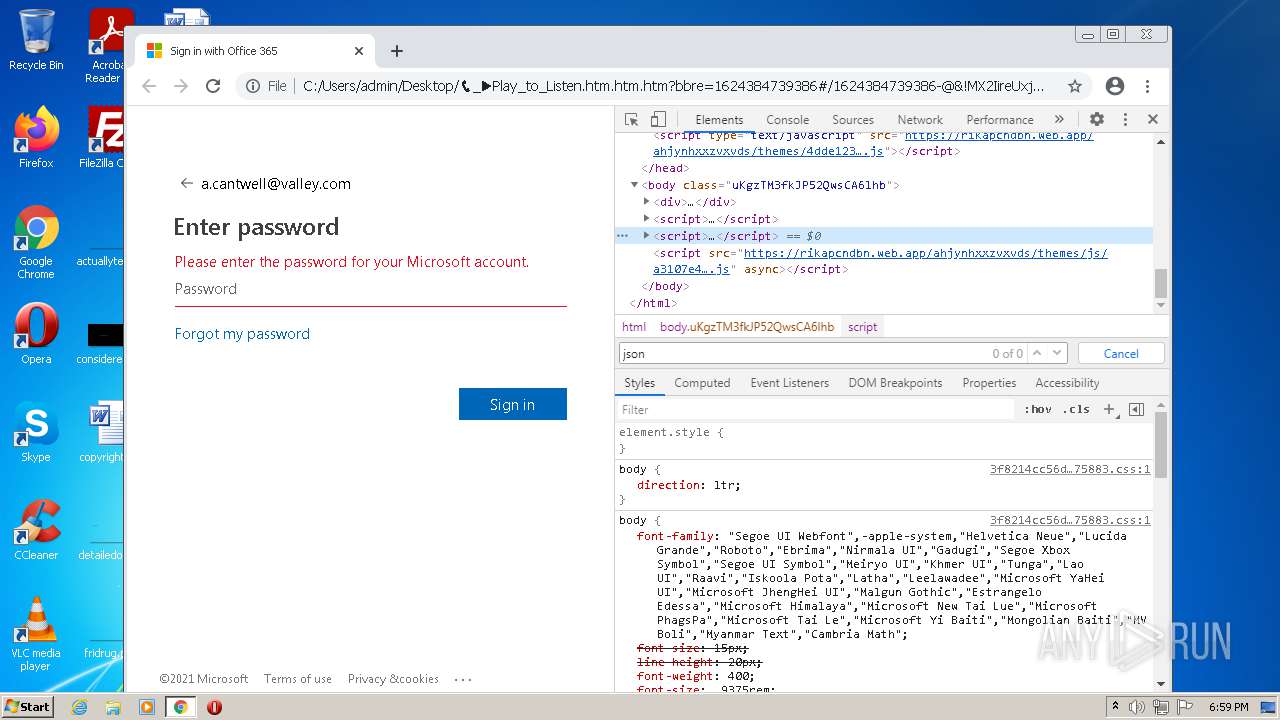Bookmark this page with the star
The height and width of the screenshot is (720, 1280).
[x=1075, y=86]
